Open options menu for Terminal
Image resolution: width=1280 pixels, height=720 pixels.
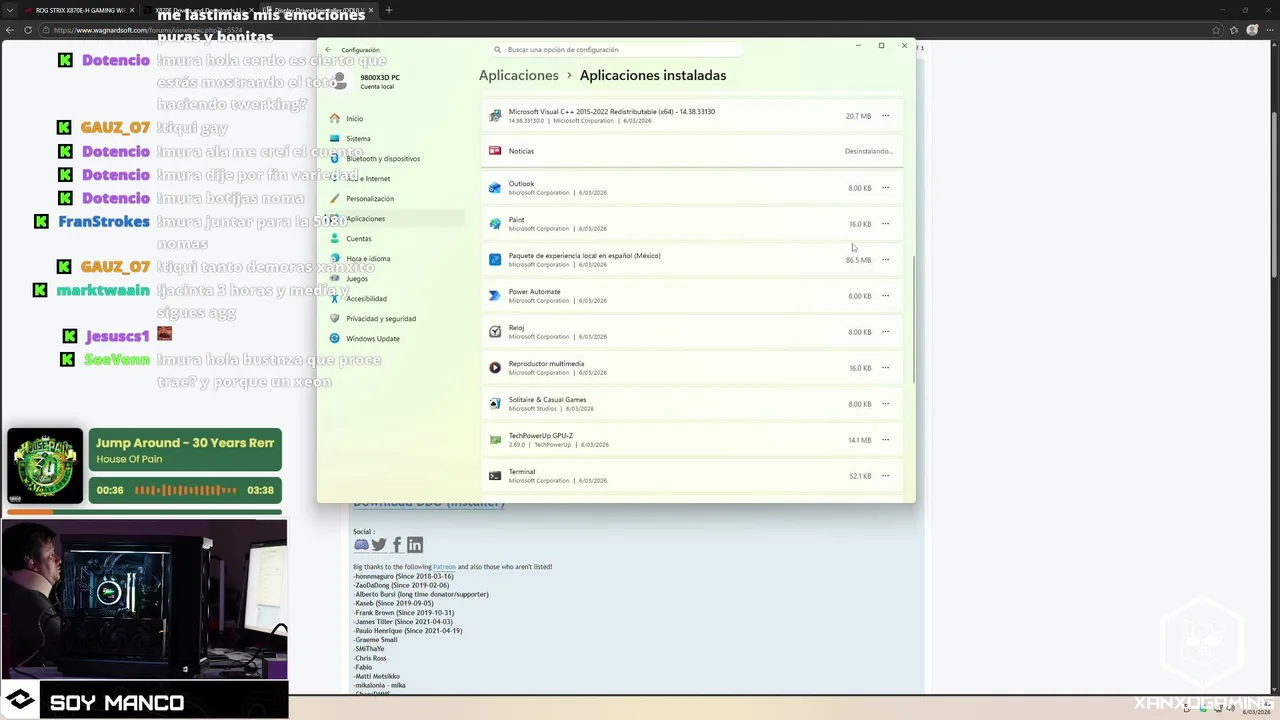pos(885,476)
